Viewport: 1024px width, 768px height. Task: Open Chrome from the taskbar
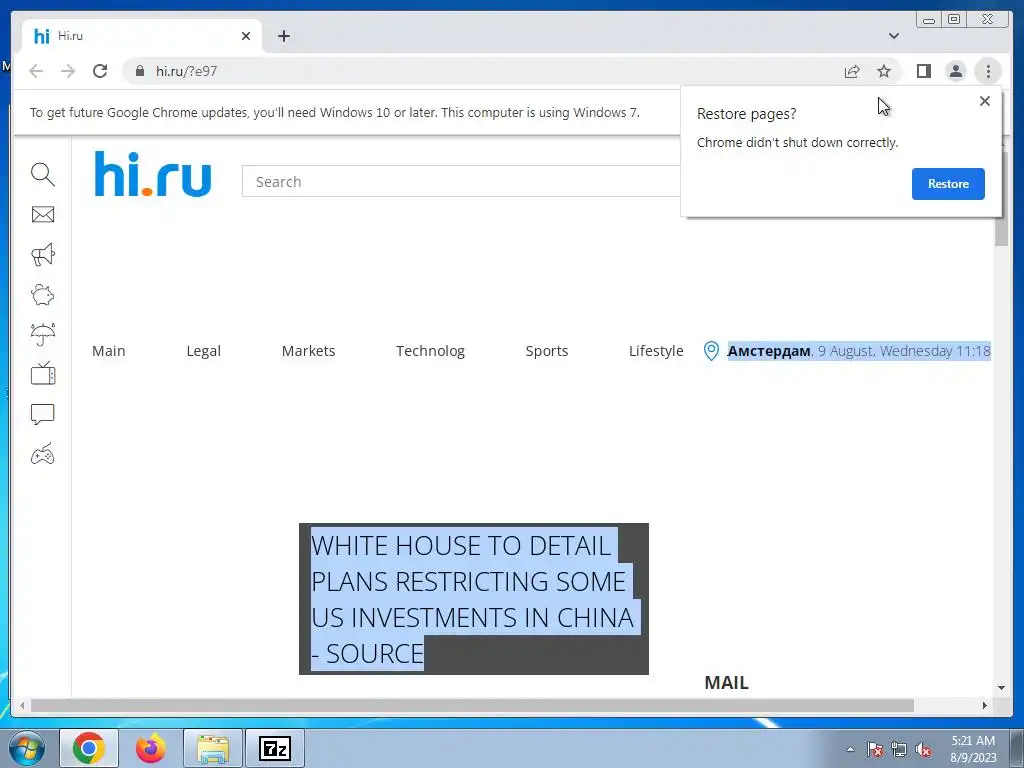point(89,748)
